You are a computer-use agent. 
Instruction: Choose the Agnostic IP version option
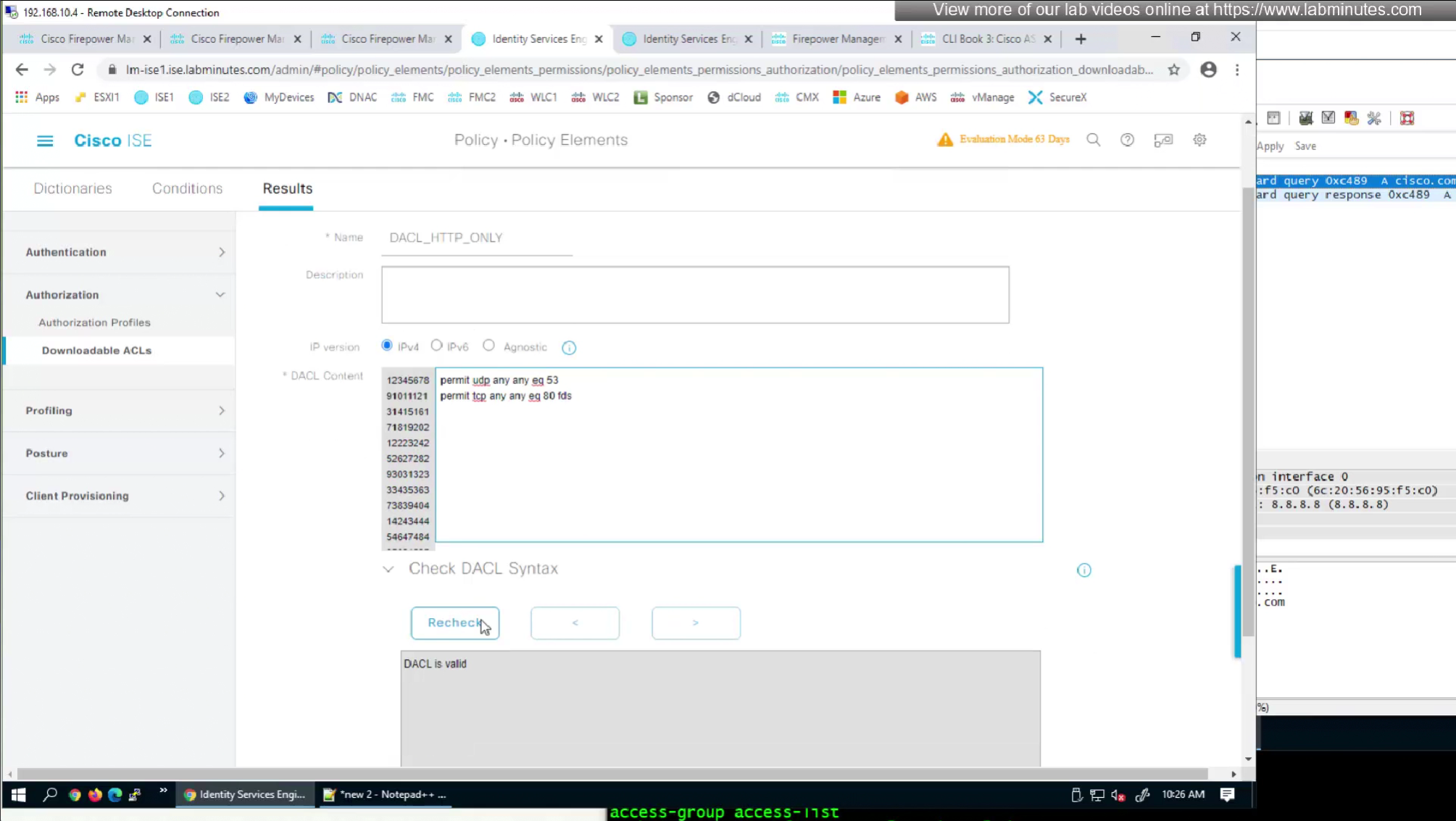tap(489, 346)
